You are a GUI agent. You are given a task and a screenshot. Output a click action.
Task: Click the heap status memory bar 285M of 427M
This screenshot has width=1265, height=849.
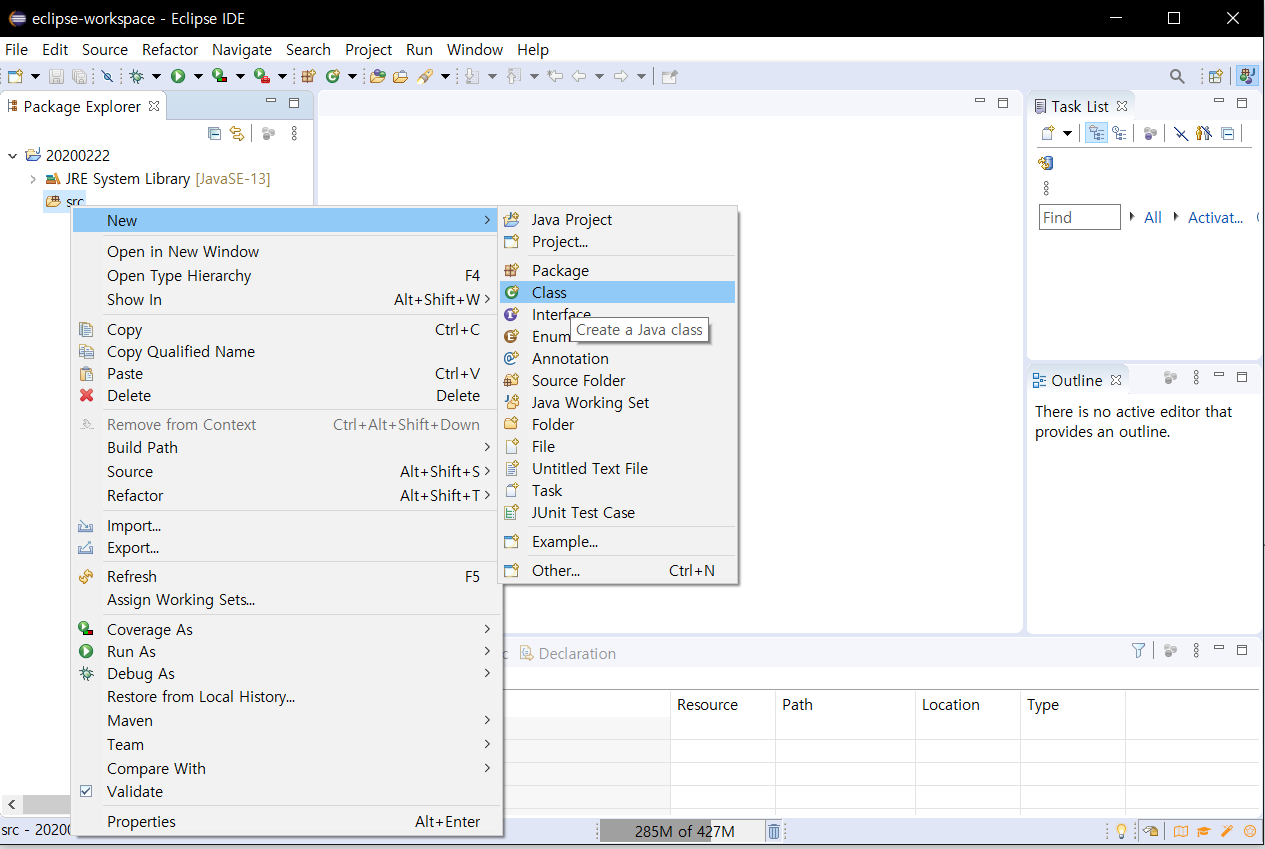coord(684,831)
